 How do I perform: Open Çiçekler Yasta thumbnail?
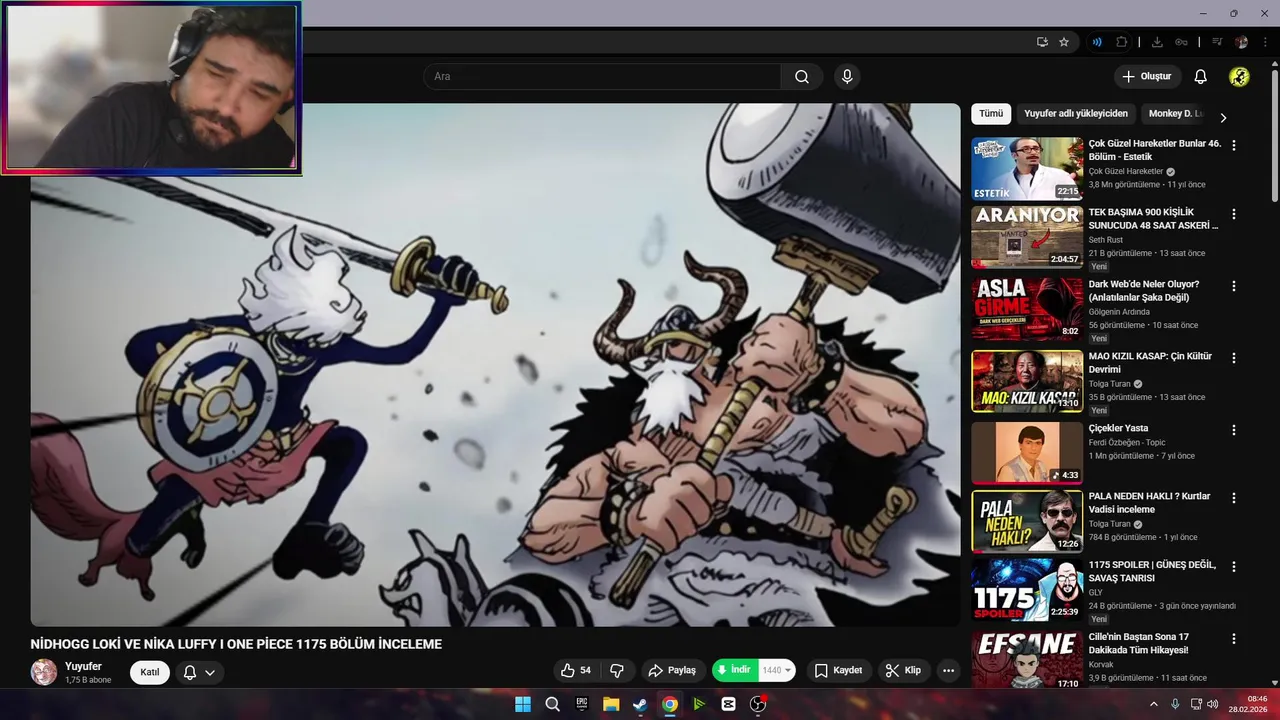(x=1027, y=453)
